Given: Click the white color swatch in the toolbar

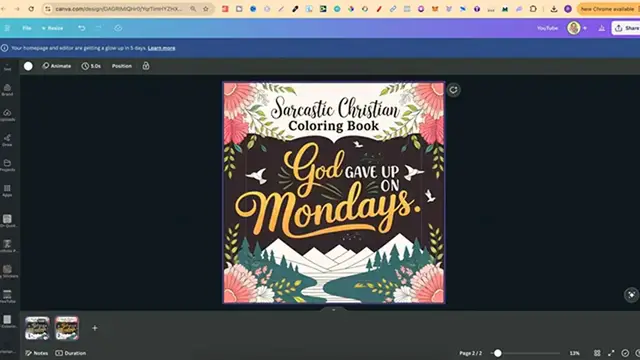Looking at the screenshot, I should pos(28,66).
